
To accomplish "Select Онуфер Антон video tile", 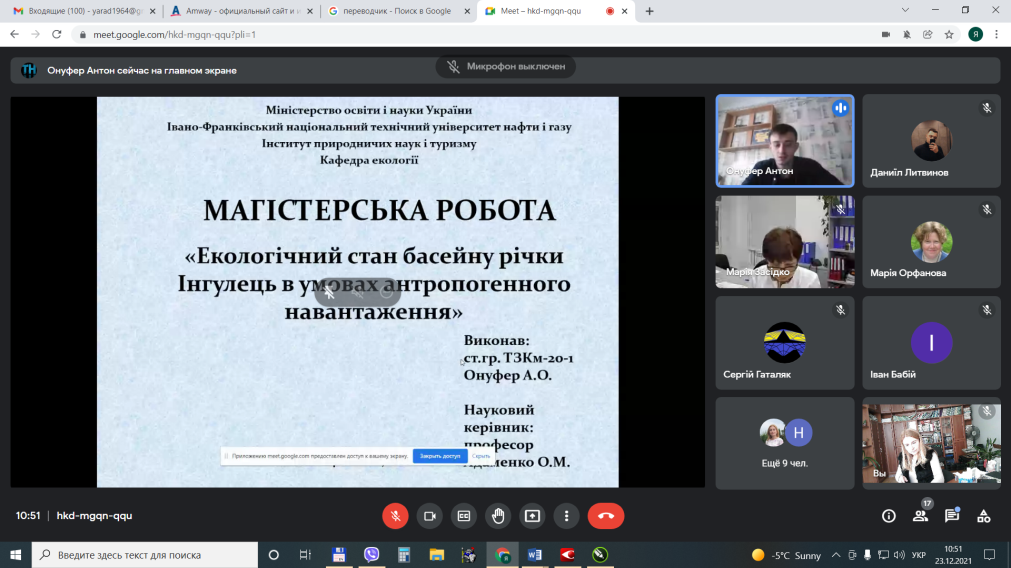I will tap(785, 141).
